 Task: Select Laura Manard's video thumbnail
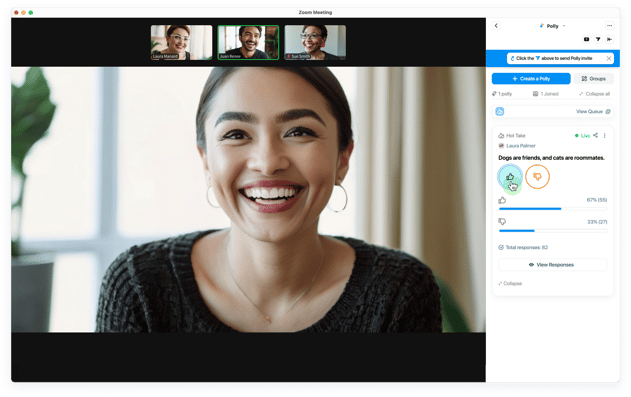[181, 43]
